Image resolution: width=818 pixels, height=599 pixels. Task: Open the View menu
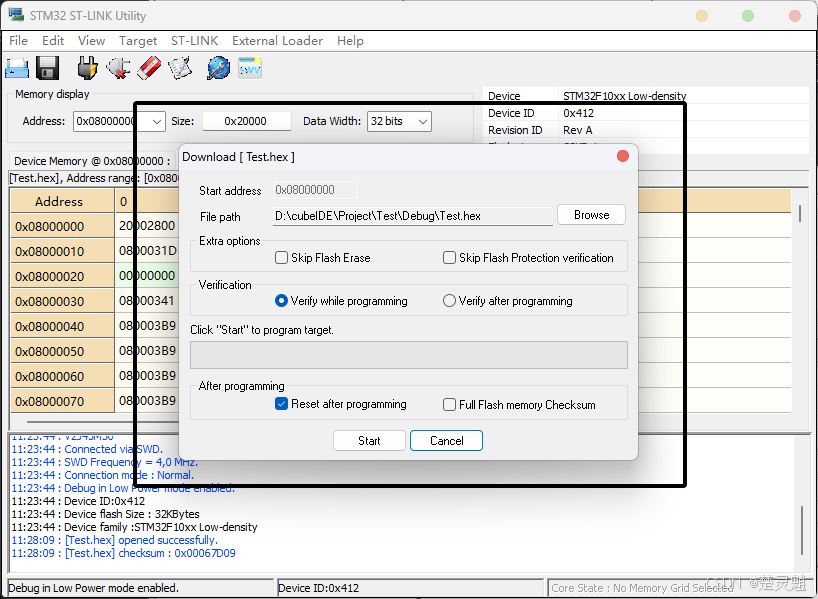(91, 41)
